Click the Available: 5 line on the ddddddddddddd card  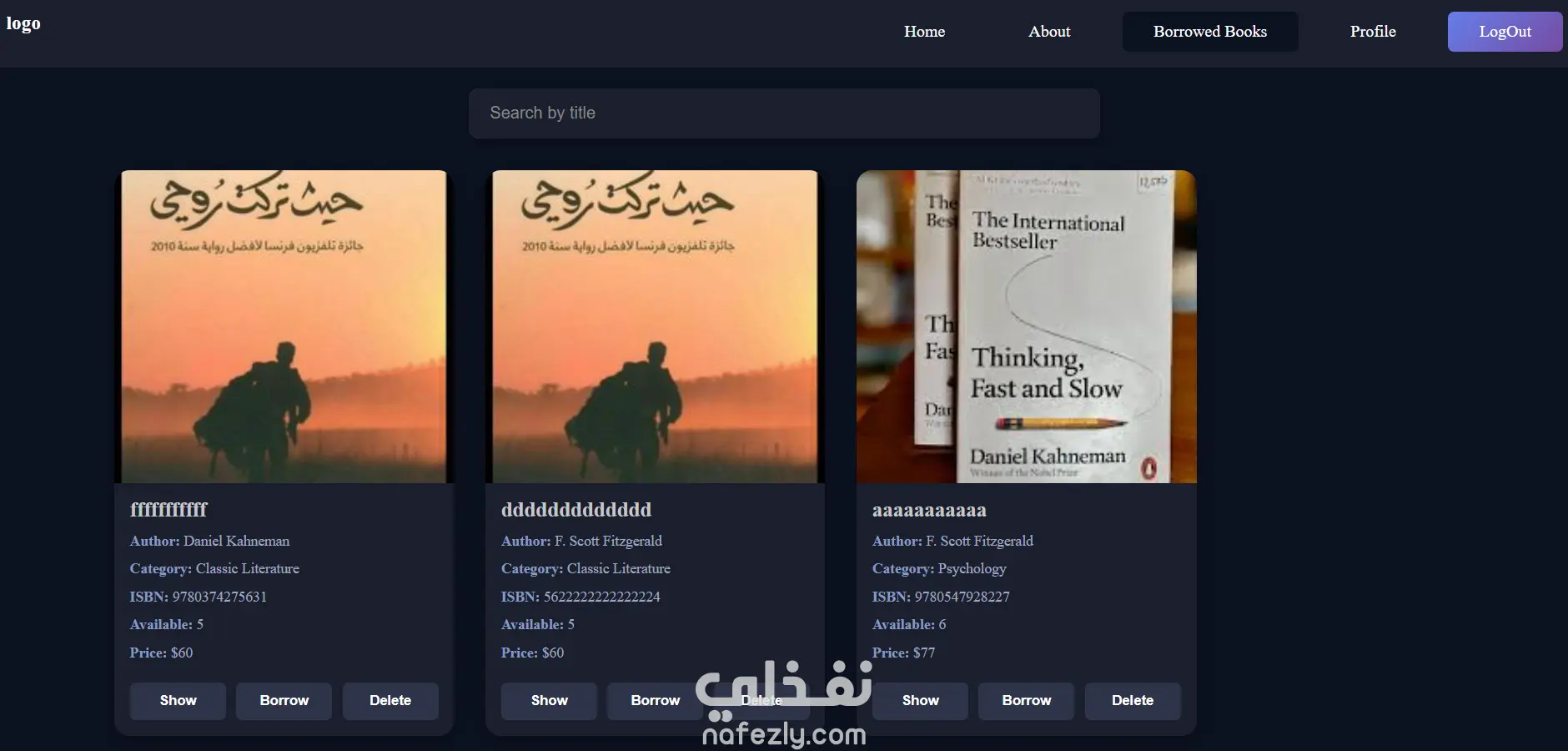point(538,624)
